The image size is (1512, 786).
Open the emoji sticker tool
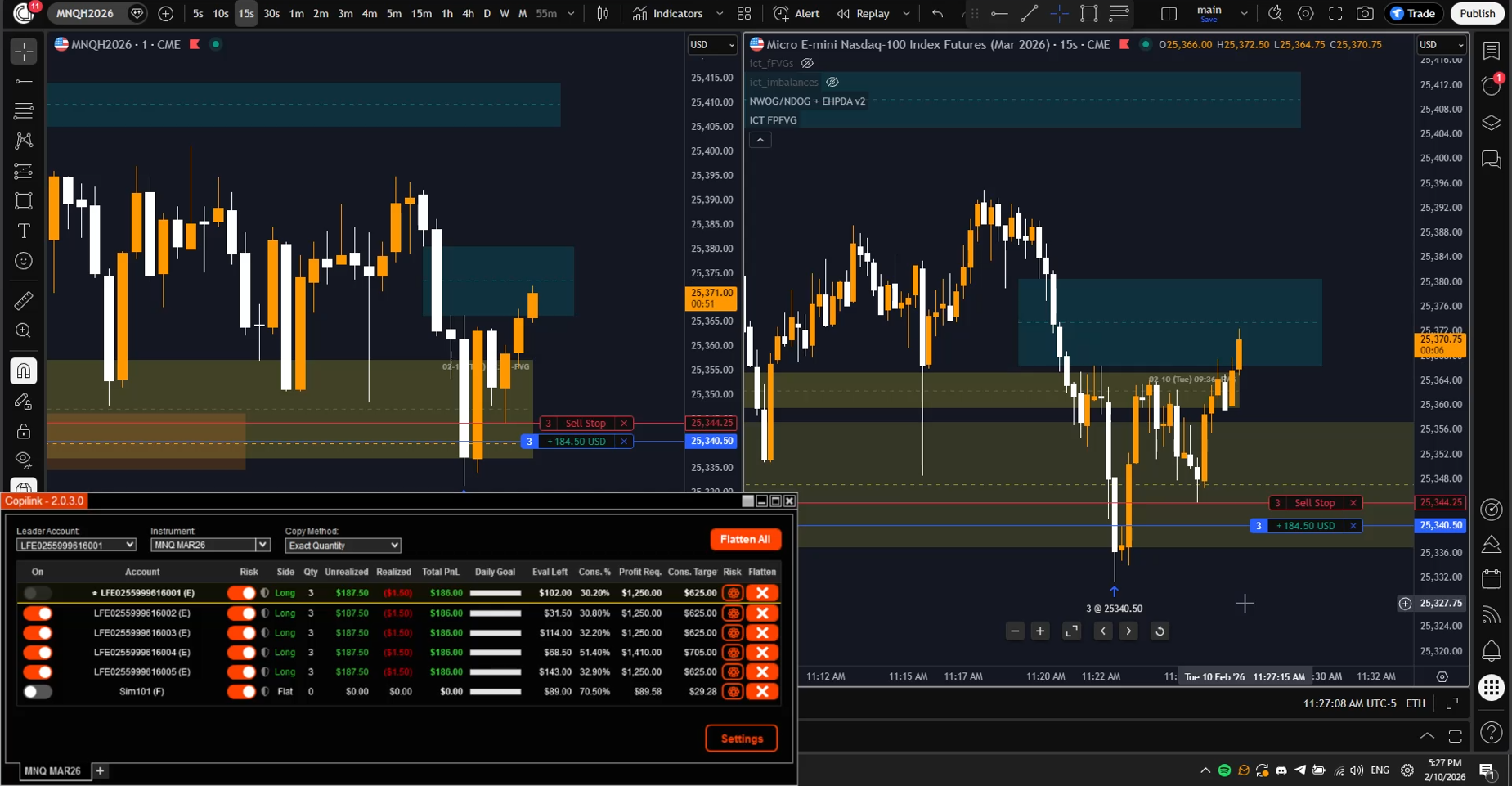[23, 261]
